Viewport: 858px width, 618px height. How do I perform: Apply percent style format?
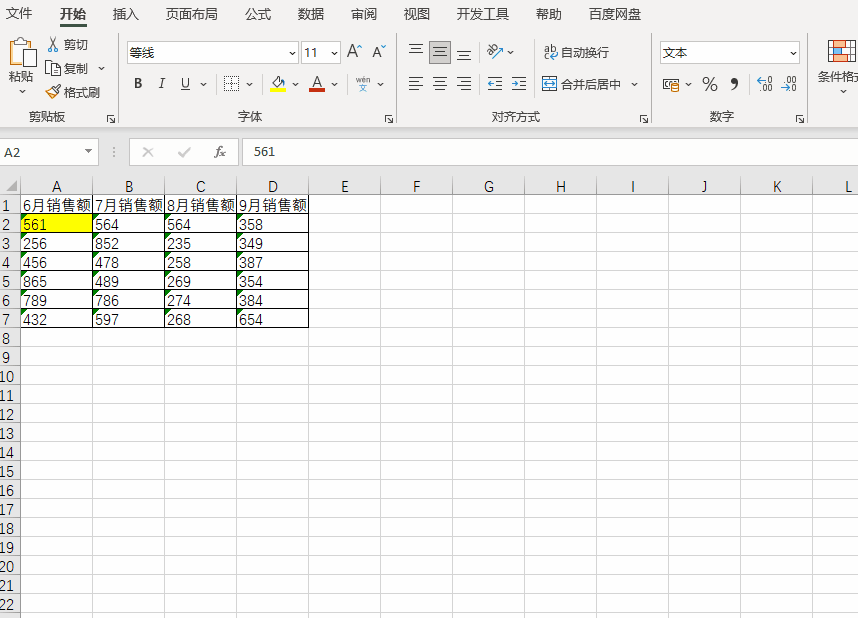pyautogui.click(x=710, y=84)
